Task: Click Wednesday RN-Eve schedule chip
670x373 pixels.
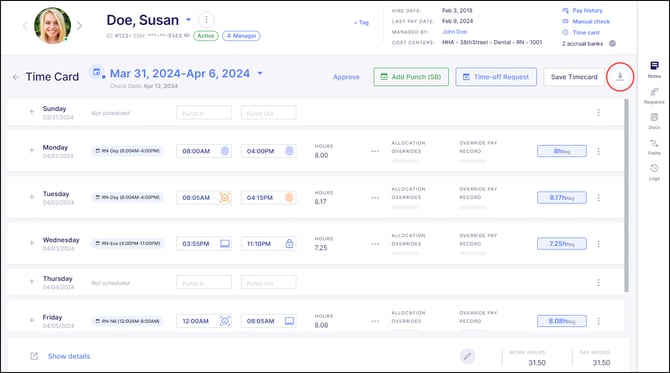Action: pos(127,244)
